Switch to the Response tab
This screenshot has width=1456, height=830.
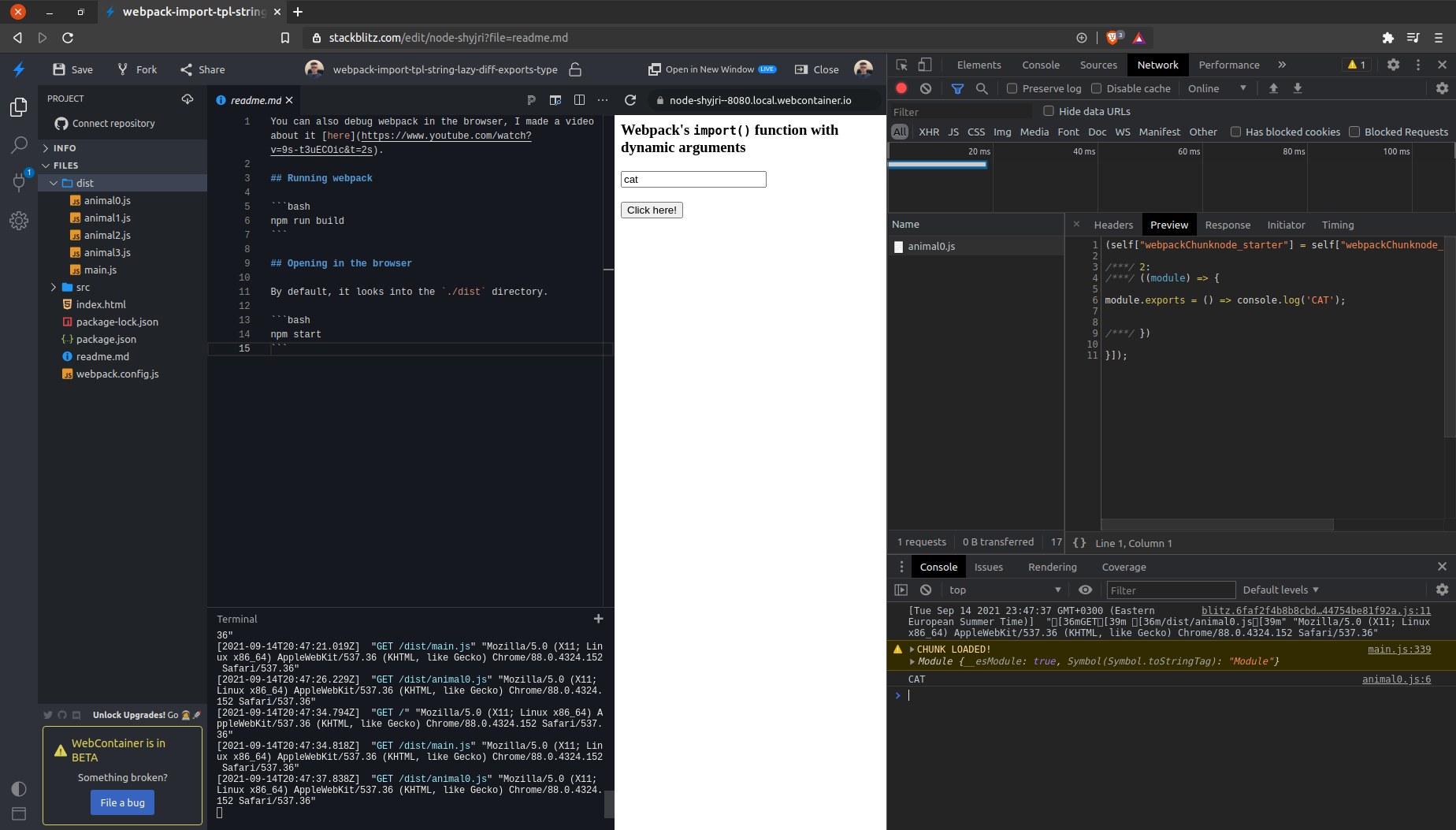point(1228,225)
